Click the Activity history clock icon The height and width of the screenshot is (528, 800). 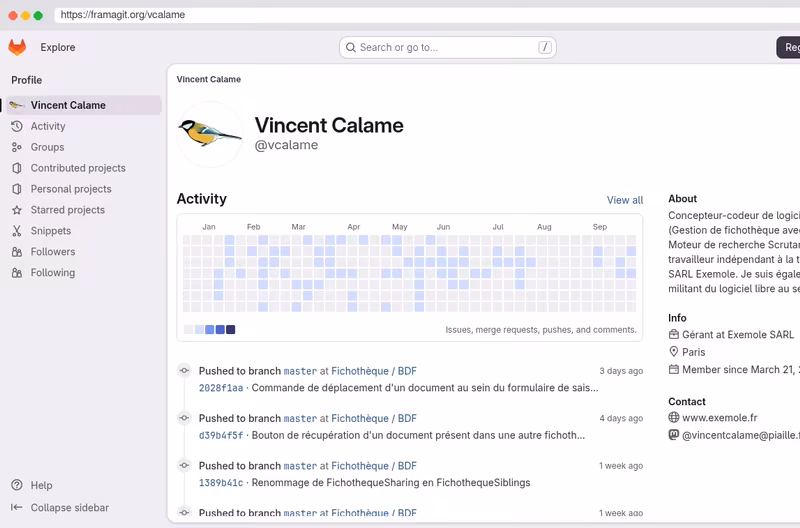[17, 126]
